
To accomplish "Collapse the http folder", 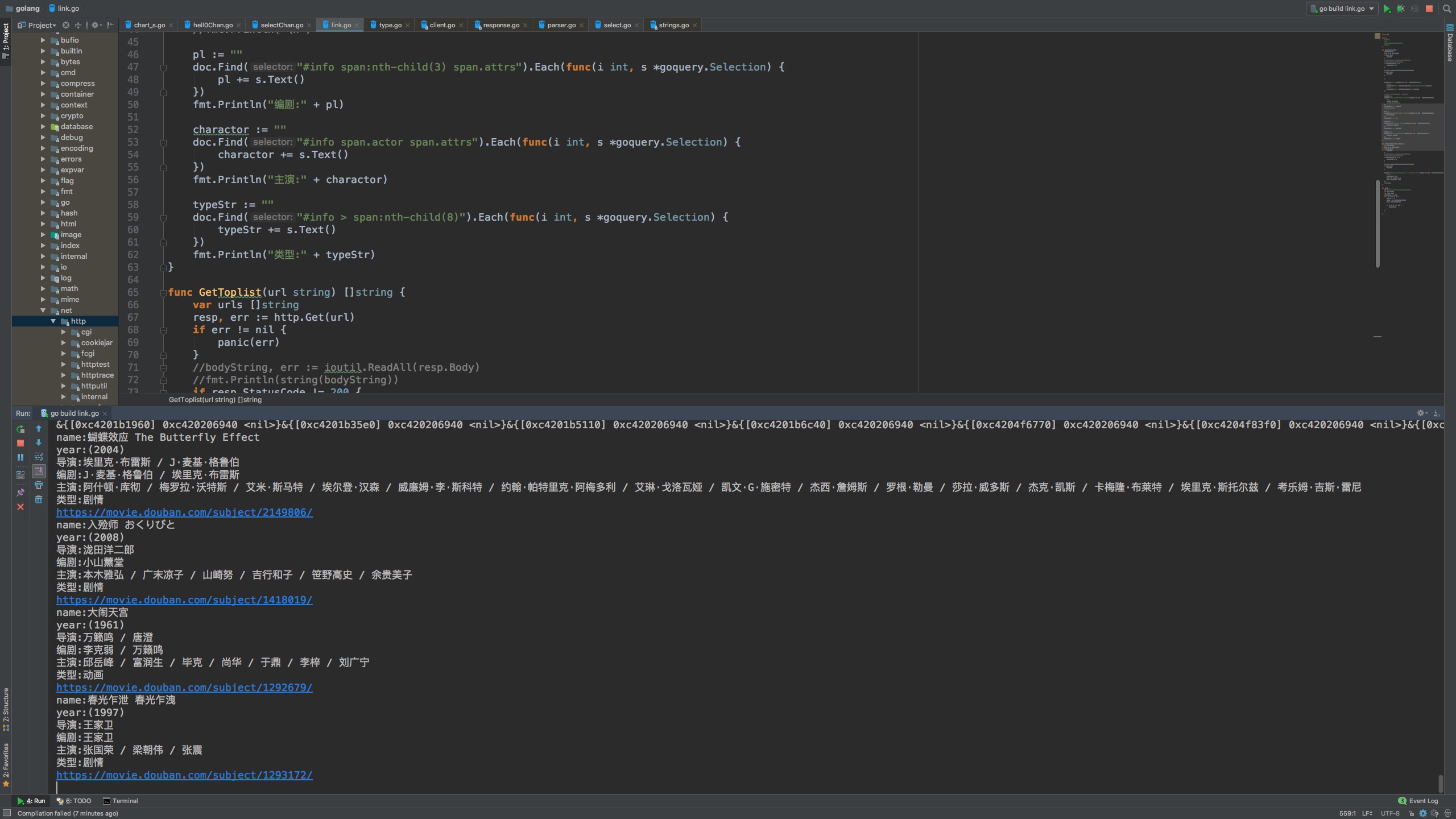I will tap(53, 321).
